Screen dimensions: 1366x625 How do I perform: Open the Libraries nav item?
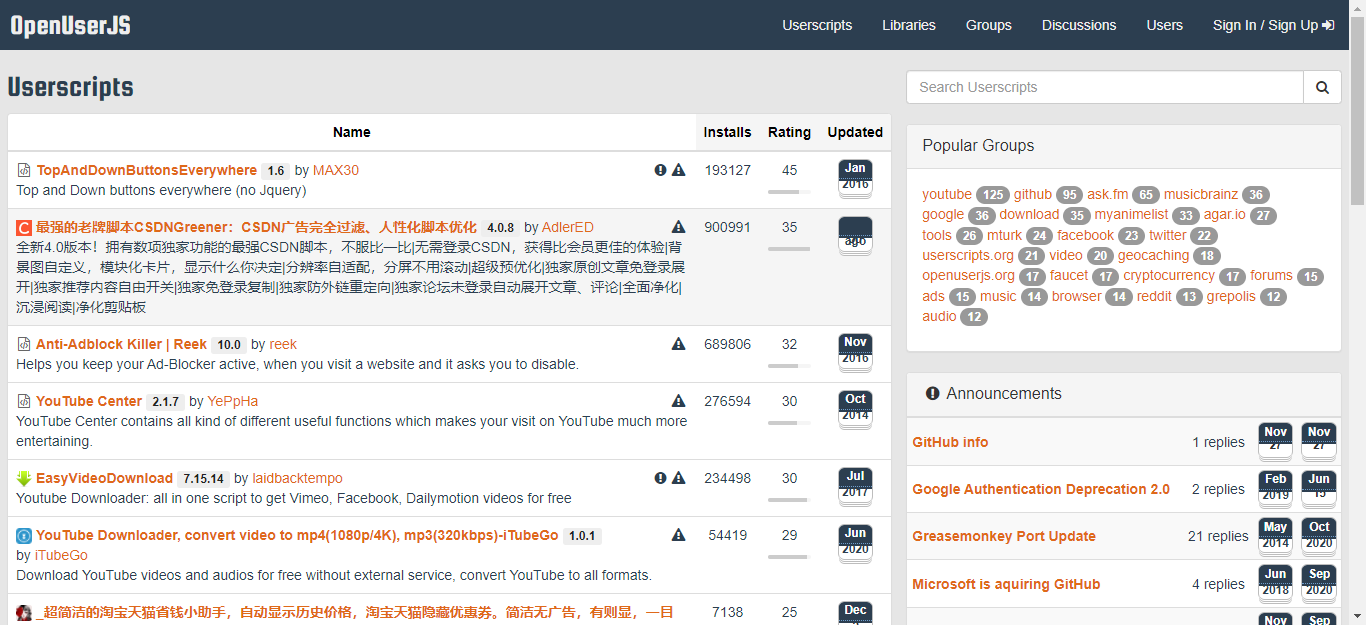tap(909, 25)
